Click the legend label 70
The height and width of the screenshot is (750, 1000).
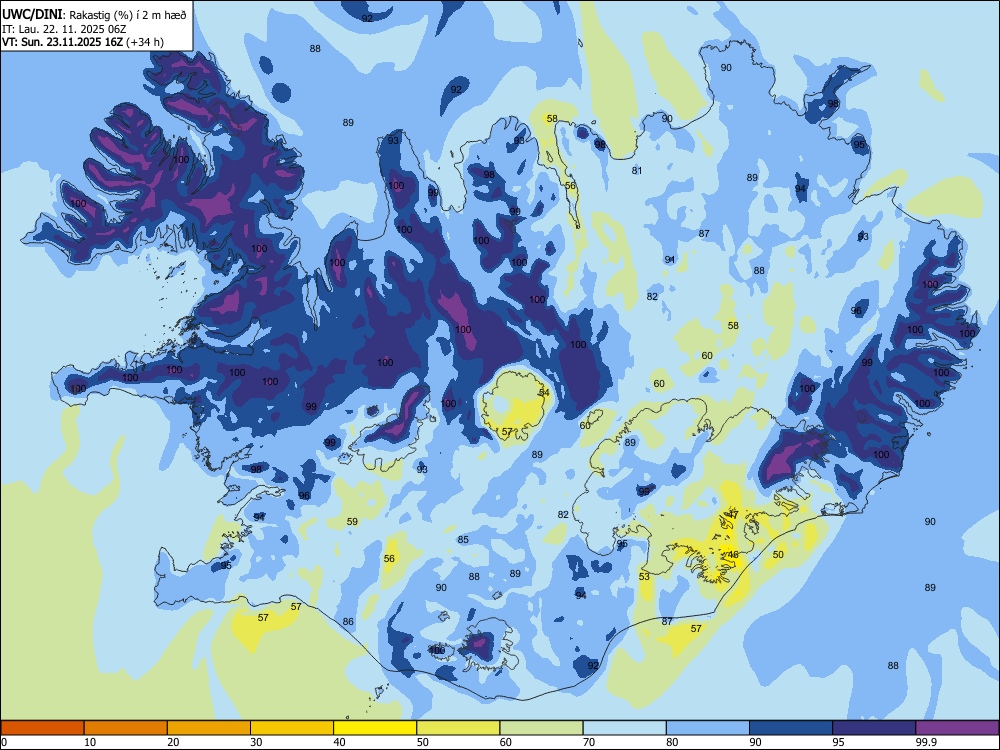point(589,742)
